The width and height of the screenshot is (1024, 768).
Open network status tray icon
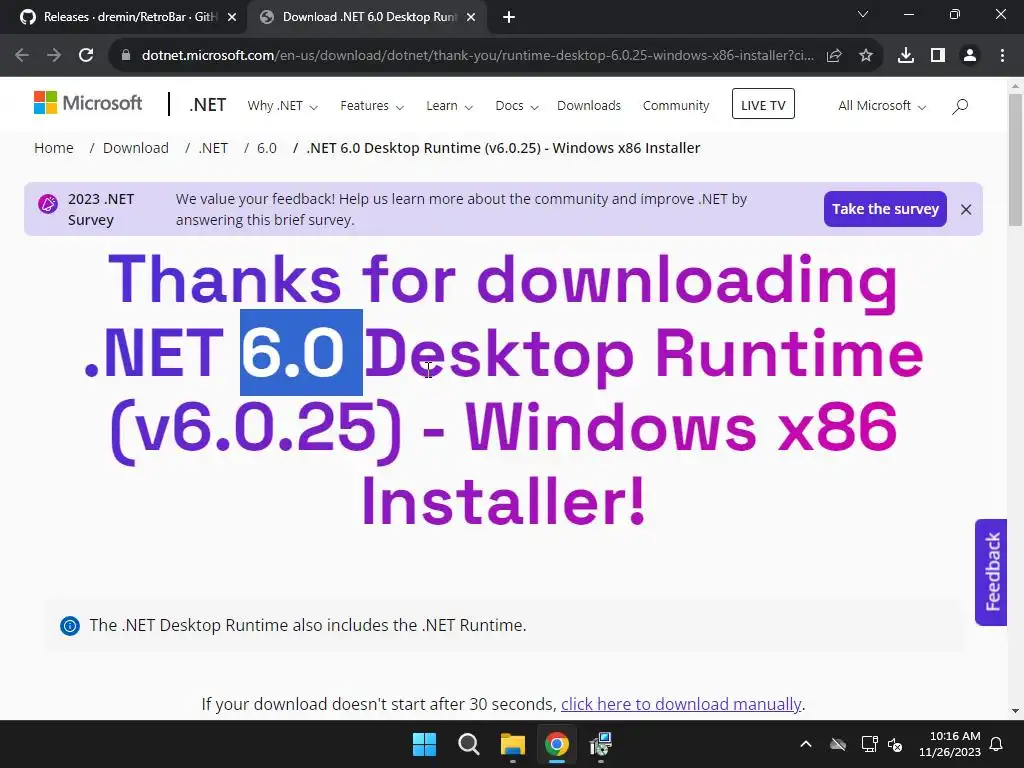869,744
